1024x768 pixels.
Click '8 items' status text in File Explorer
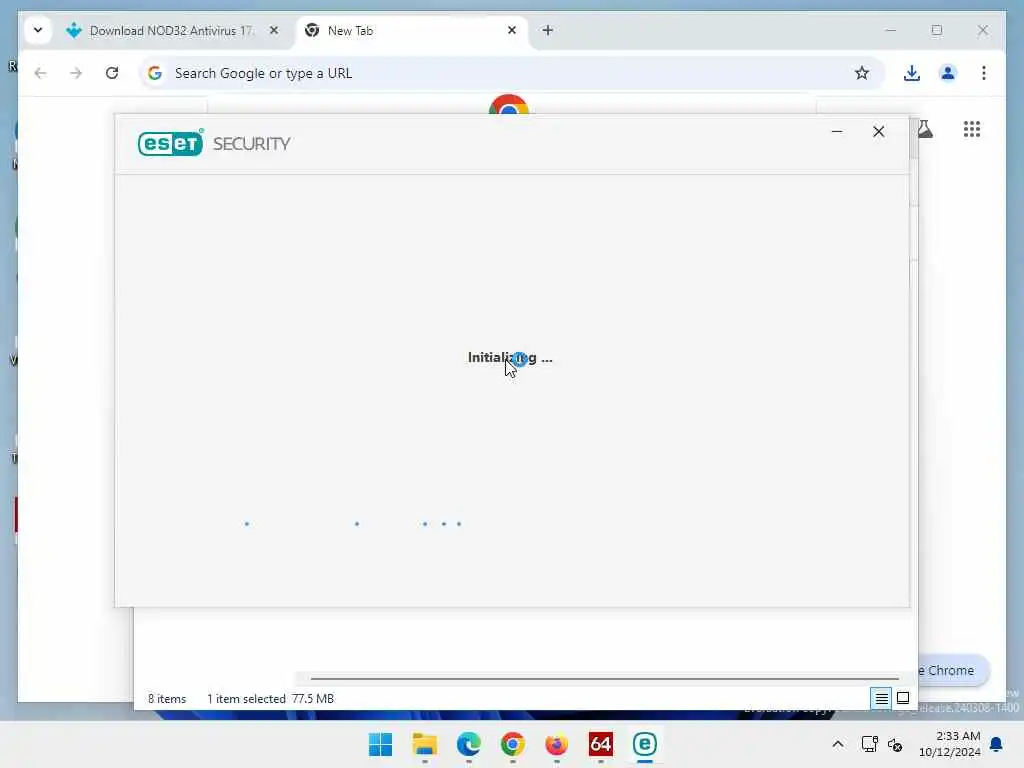tap(167, 699)
